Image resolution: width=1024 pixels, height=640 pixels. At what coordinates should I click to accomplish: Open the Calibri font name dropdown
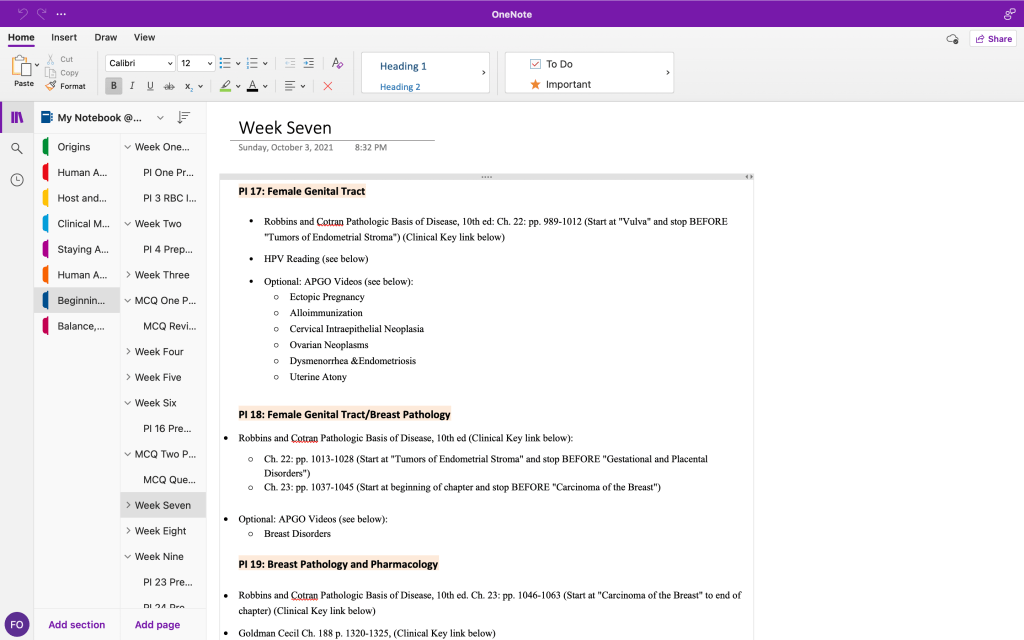pos(140,63)
